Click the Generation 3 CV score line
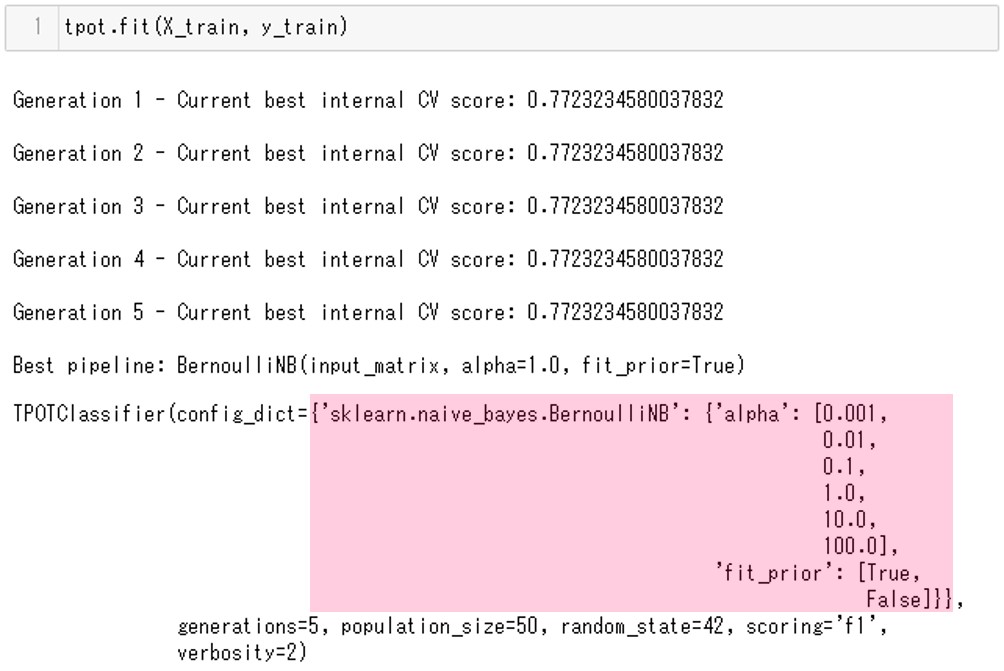The height and width of the screenshot is (671, 1004). pos(367,207)
